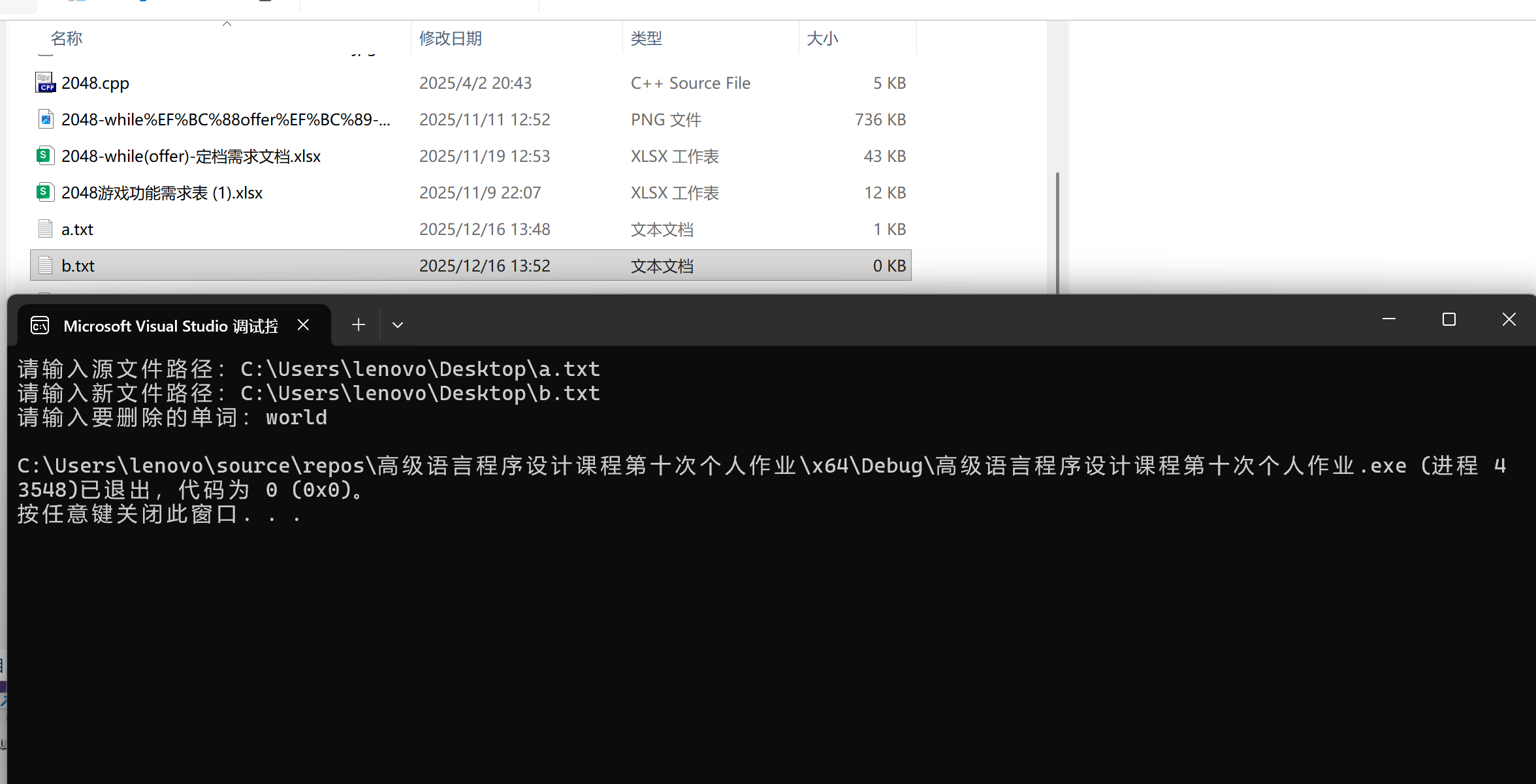Maximize the terminal window

pos(1449,319)
